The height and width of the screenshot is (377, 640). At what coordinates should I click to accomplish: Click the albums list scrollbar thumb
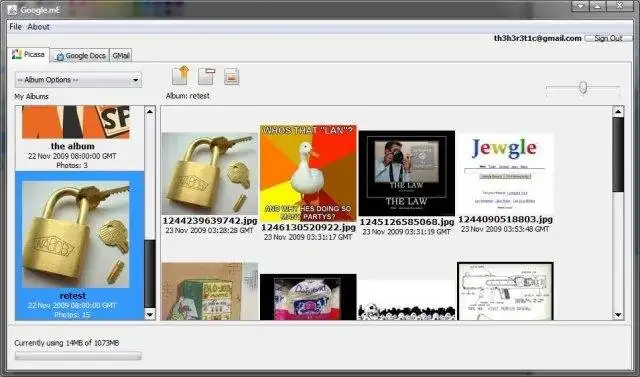(150, 273)
